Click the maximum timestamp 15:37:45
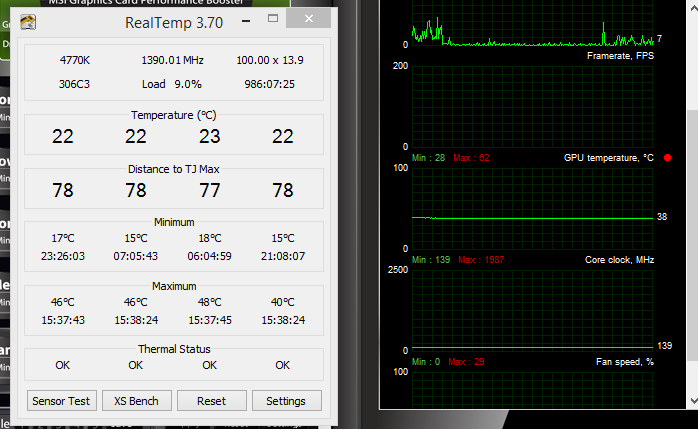Image resolution: width=698 pixels, height=429 pixels. coord(210,320)
